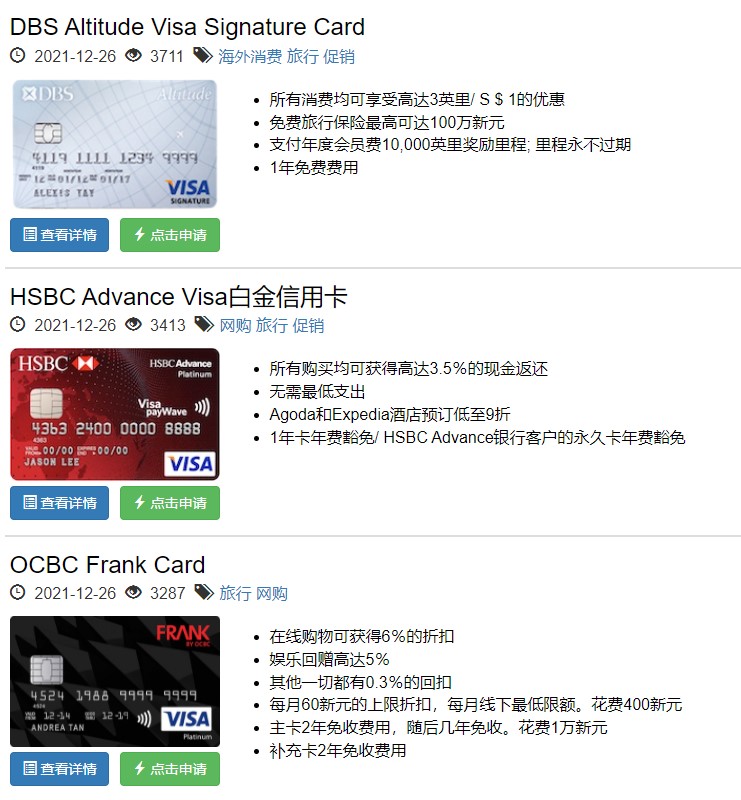Viewport: 741px width, 800px height.
Task: Open 查看详情 for HSBC Advance card
Action: click(59, 503)
